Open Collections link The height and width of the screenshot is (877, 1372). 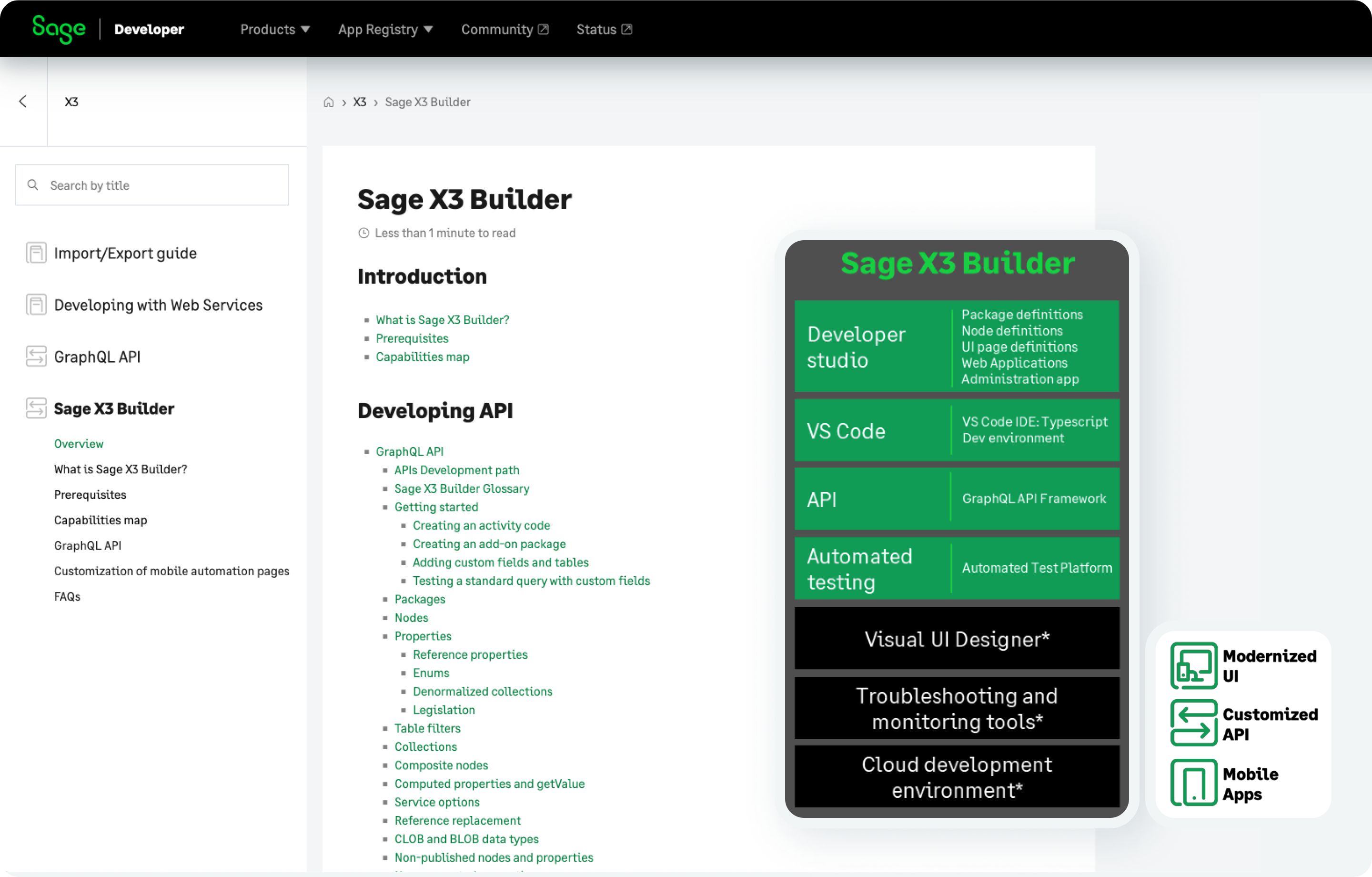425,746
